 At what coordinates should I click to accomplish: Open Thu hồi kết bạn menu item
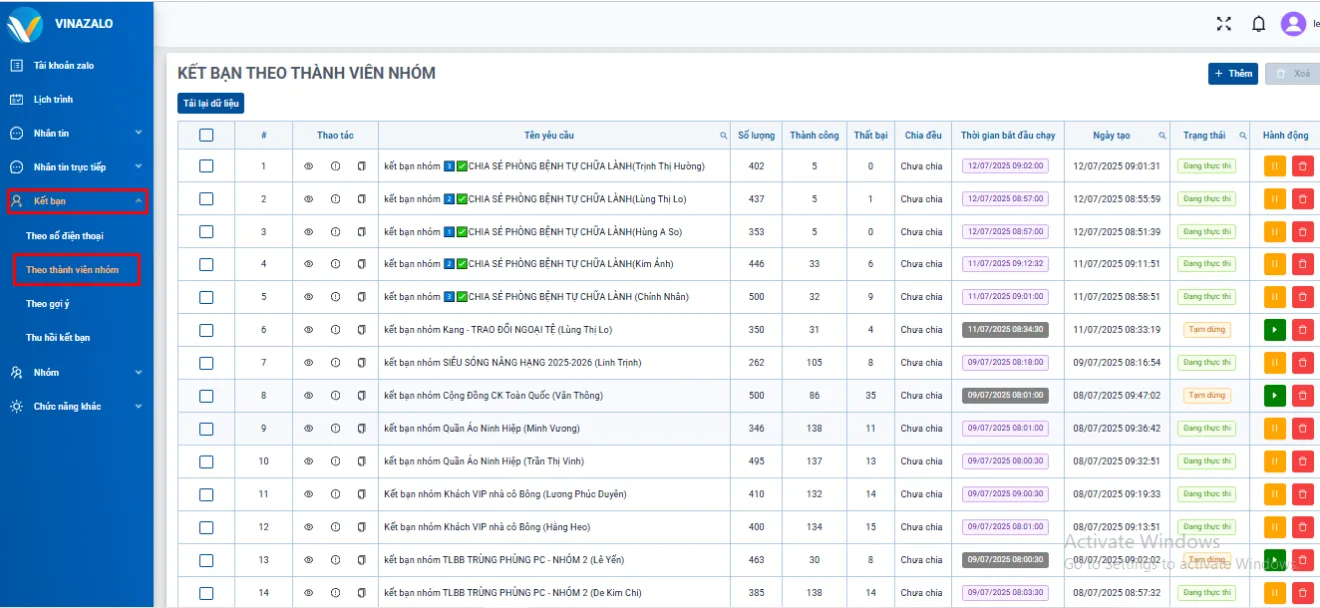[58, 338]
